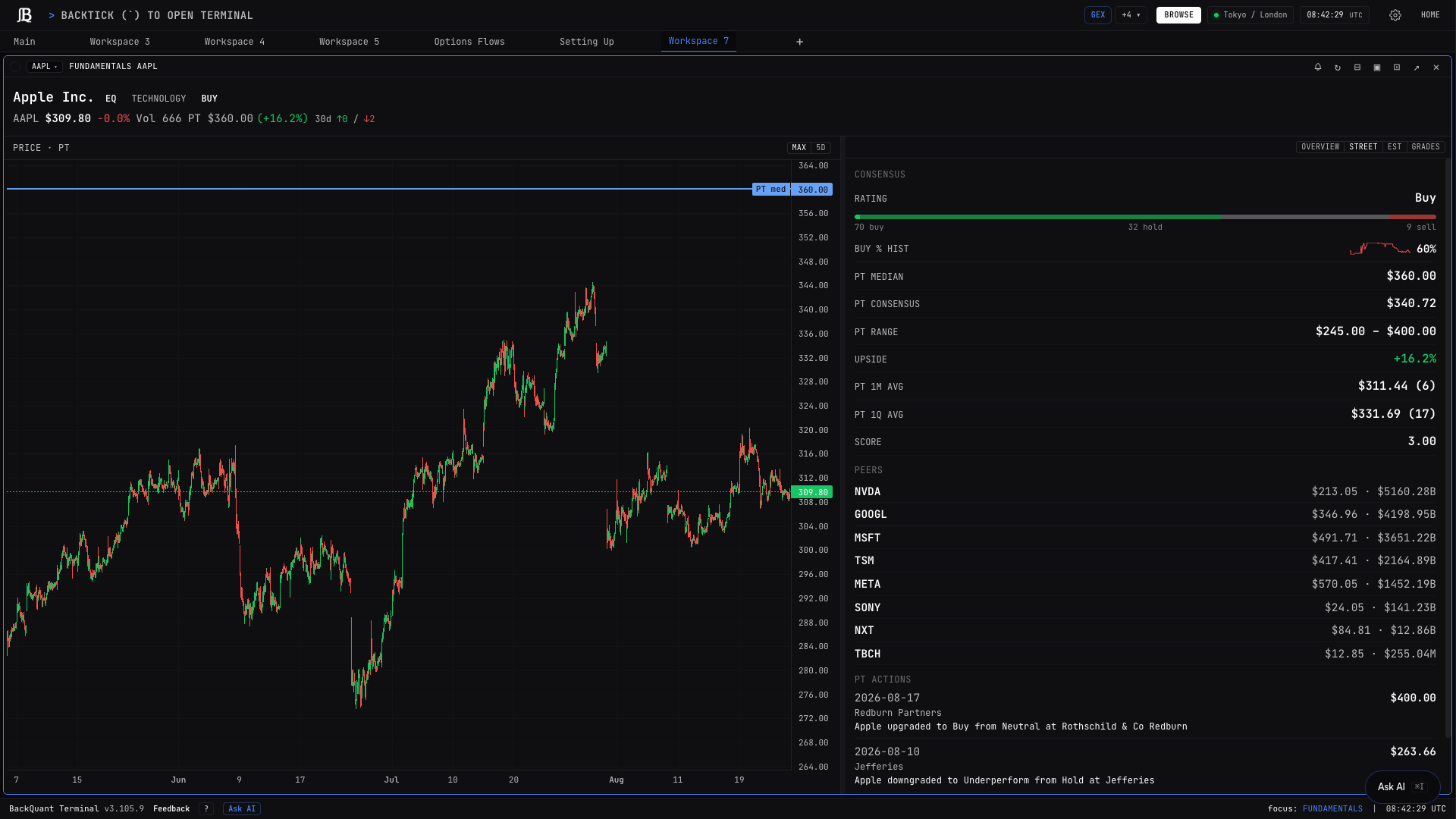Click the PT 1Q AVG value $331.69 (17)
This screenshot has width=1456, height=819.
click(1393, 414)
